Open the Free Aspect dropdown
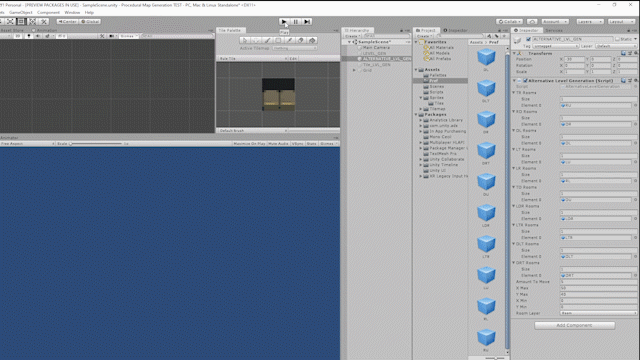This screenshot has width=640, height=360. [27, 144]
